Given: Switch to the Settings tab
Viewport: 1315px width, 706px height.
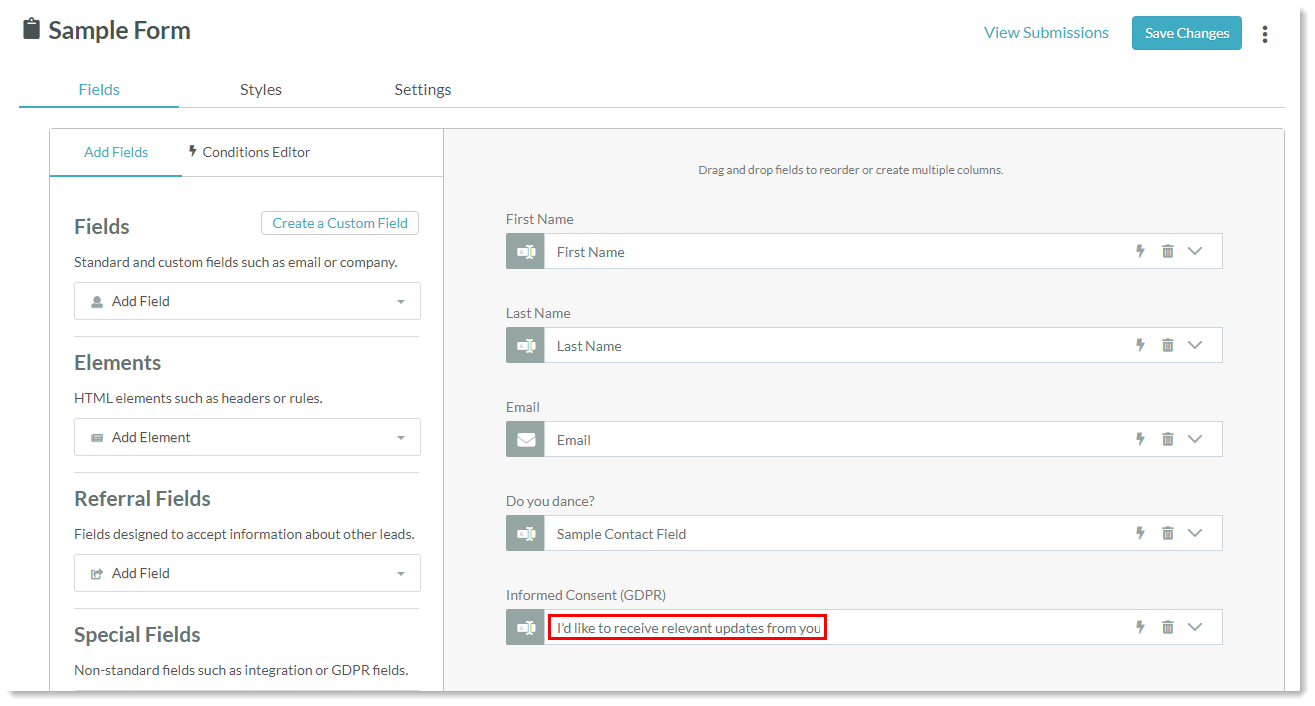Looking at the screenshot, I should coord(423,89).
